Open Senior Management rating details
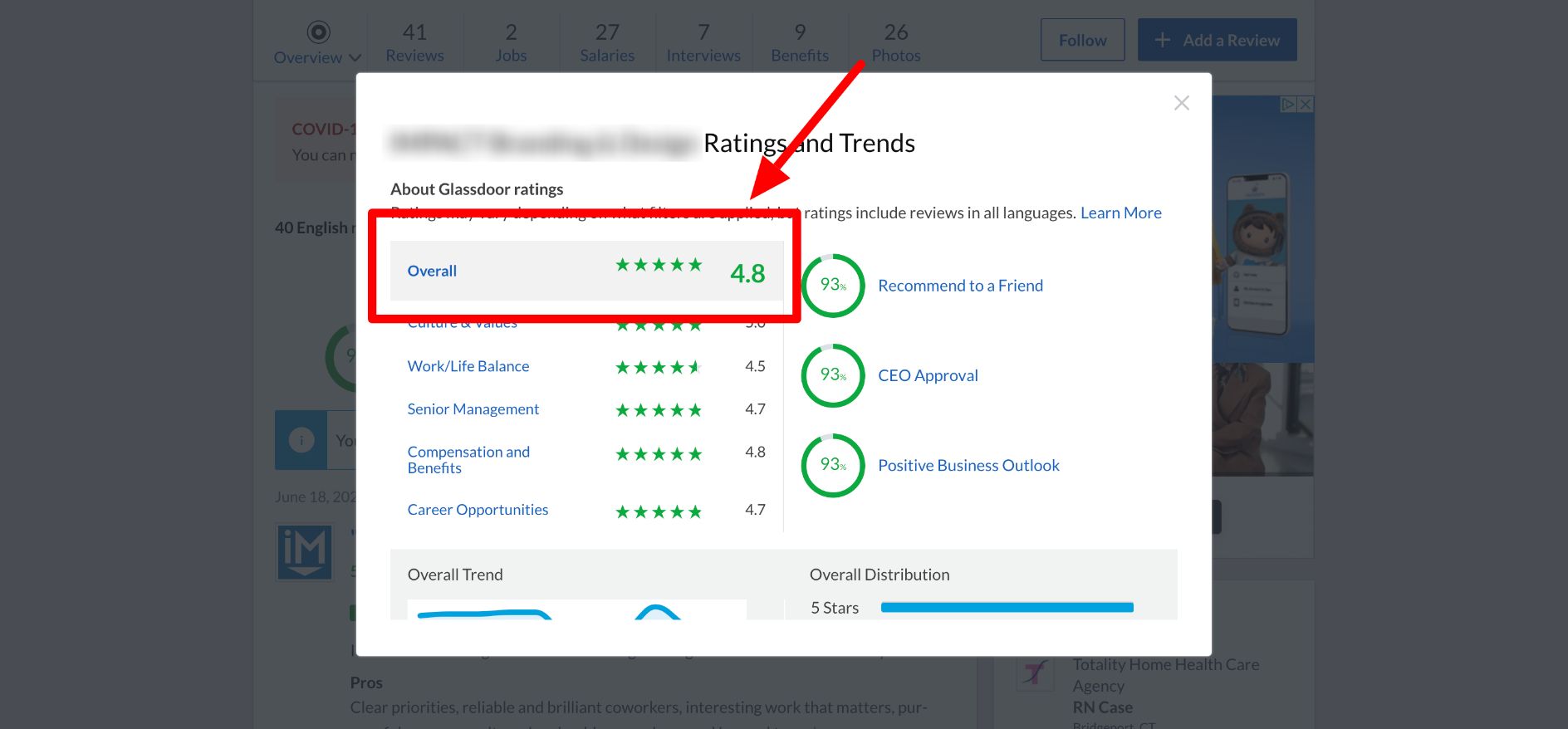 pos(473,409)
